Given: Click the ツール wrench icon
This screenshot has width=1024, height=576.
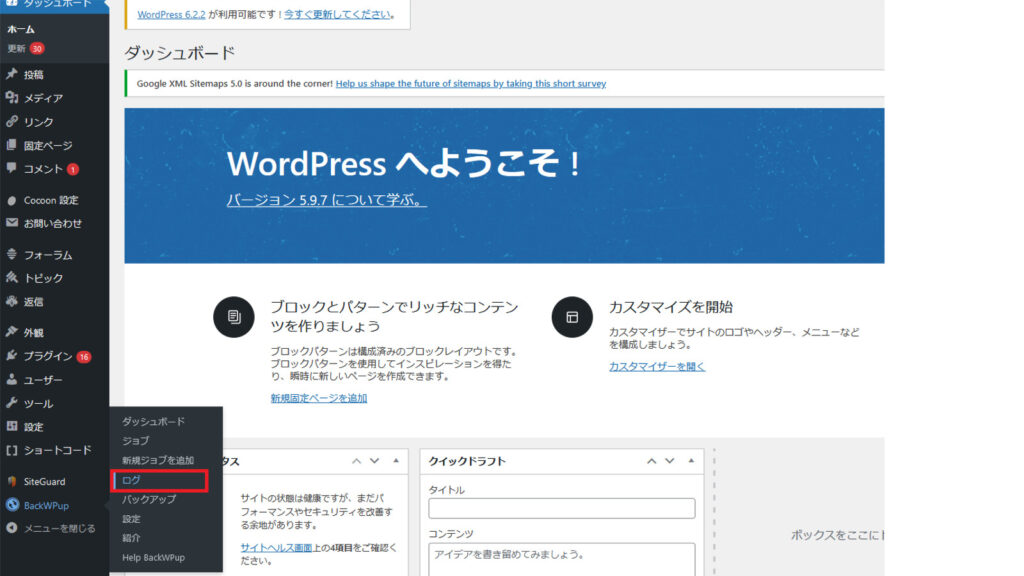Looking at the screenshot, I should [x=12, y=403].
